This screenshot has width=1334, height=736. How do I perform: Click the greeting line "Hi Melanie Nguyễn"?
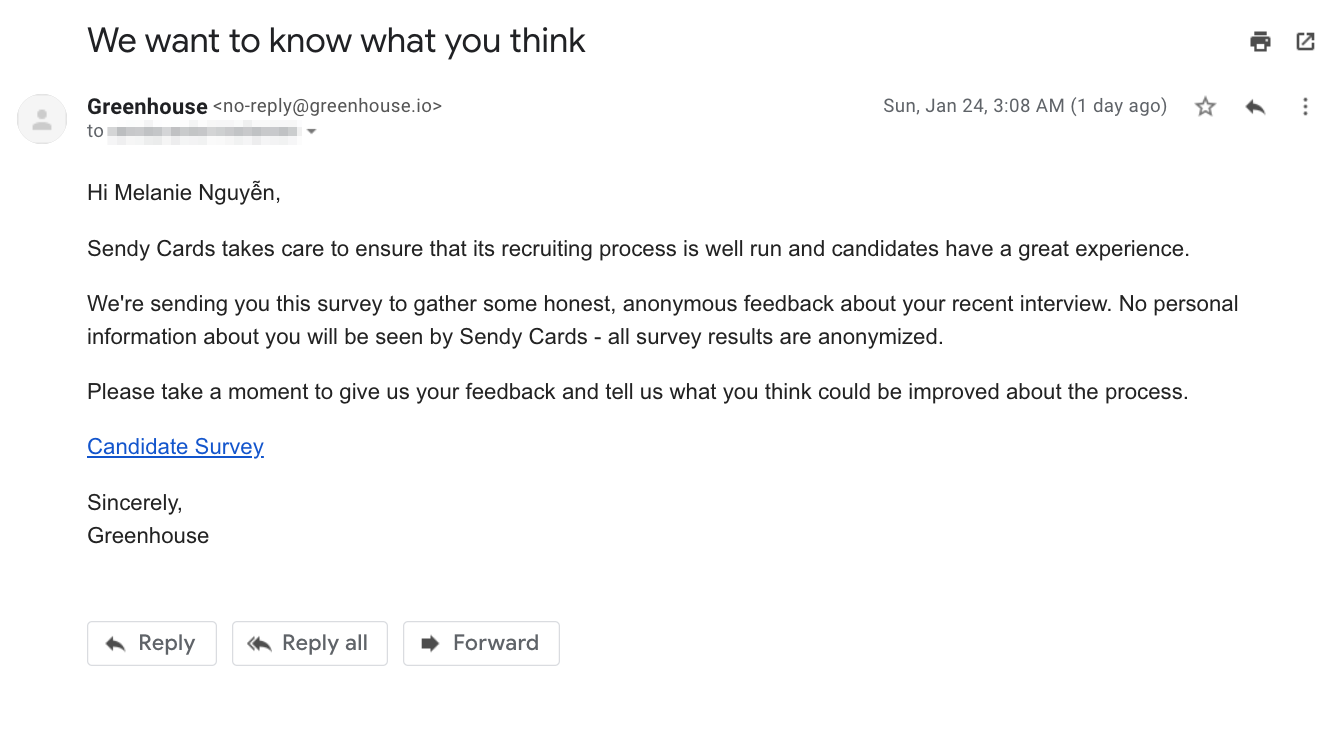pyautogui.click(x=184, y=193)
